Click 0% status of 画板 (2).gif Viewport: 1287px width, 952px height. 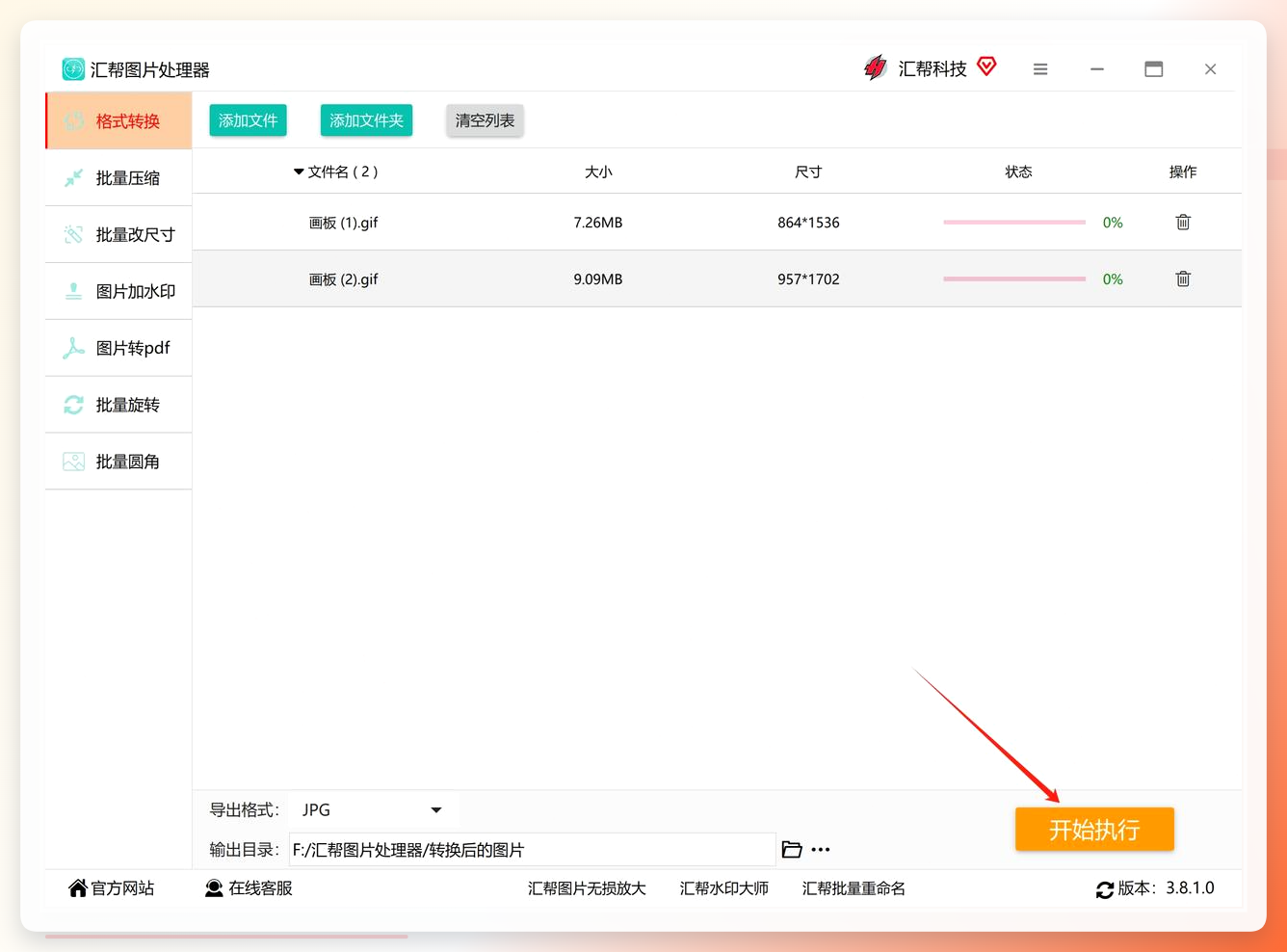click(x=1113, y=279)
